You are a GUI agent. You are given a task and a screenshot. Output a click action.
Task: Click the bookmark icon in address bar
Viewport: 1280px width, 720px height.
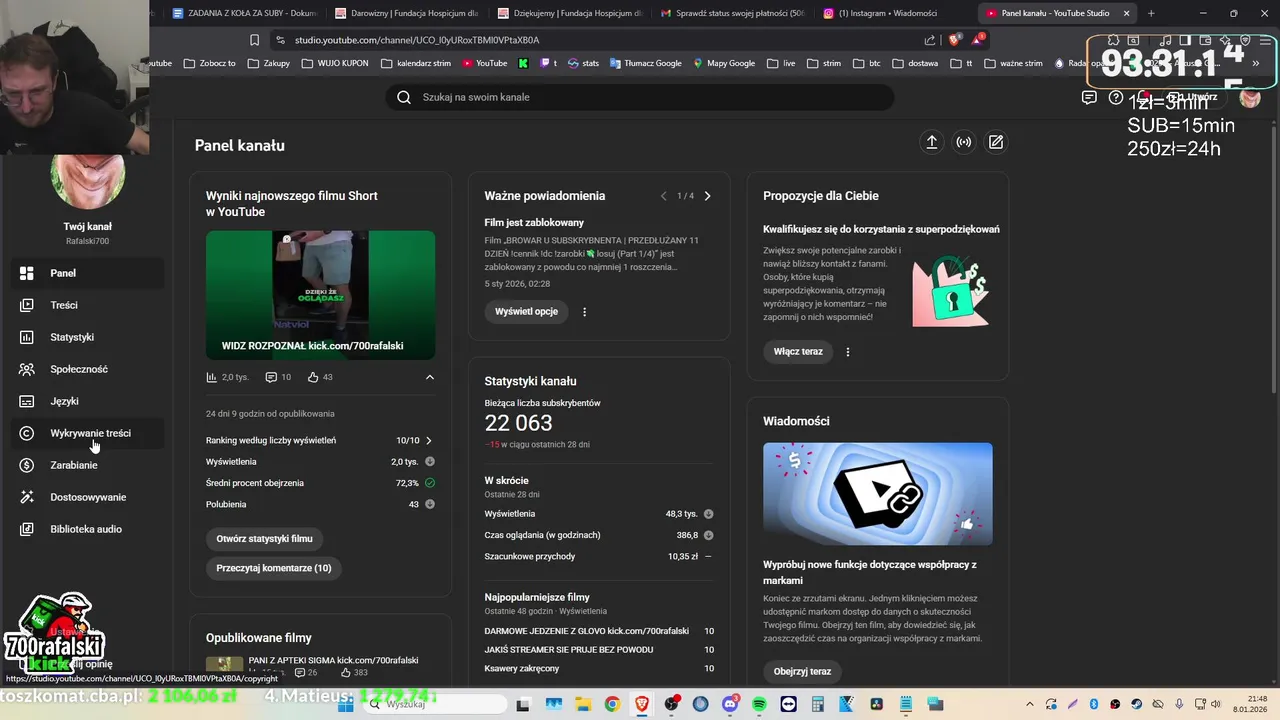point(254,40)
